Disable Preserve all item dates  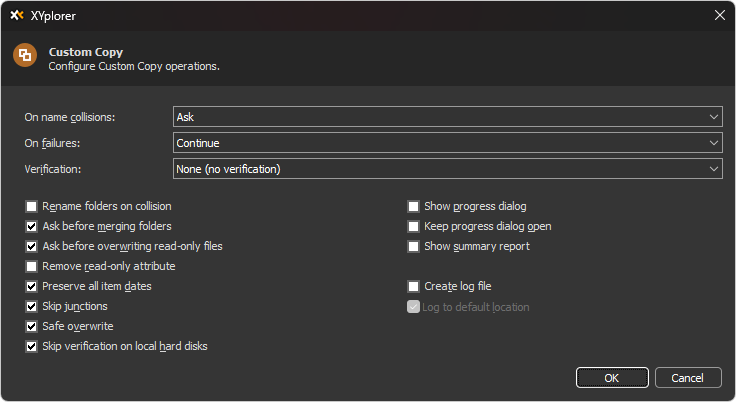(x=32, y=286)
